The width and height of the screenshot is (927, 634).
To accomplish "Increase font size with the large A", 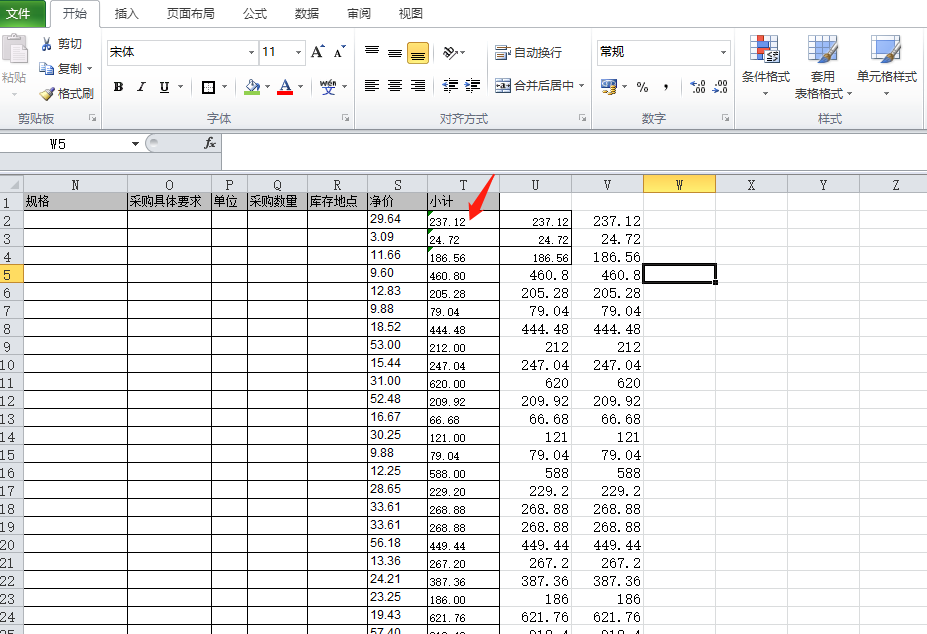I will click(317, 52).
